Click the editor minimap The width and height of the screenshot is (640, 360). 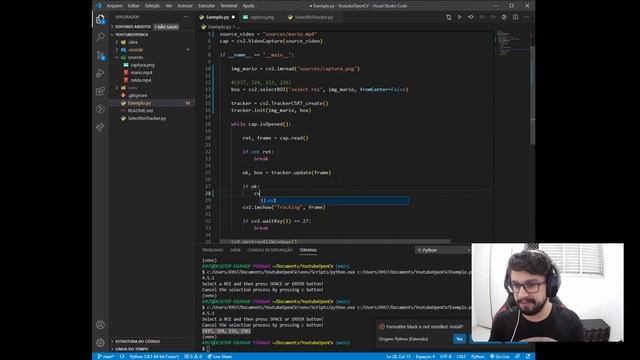point(511,43)
